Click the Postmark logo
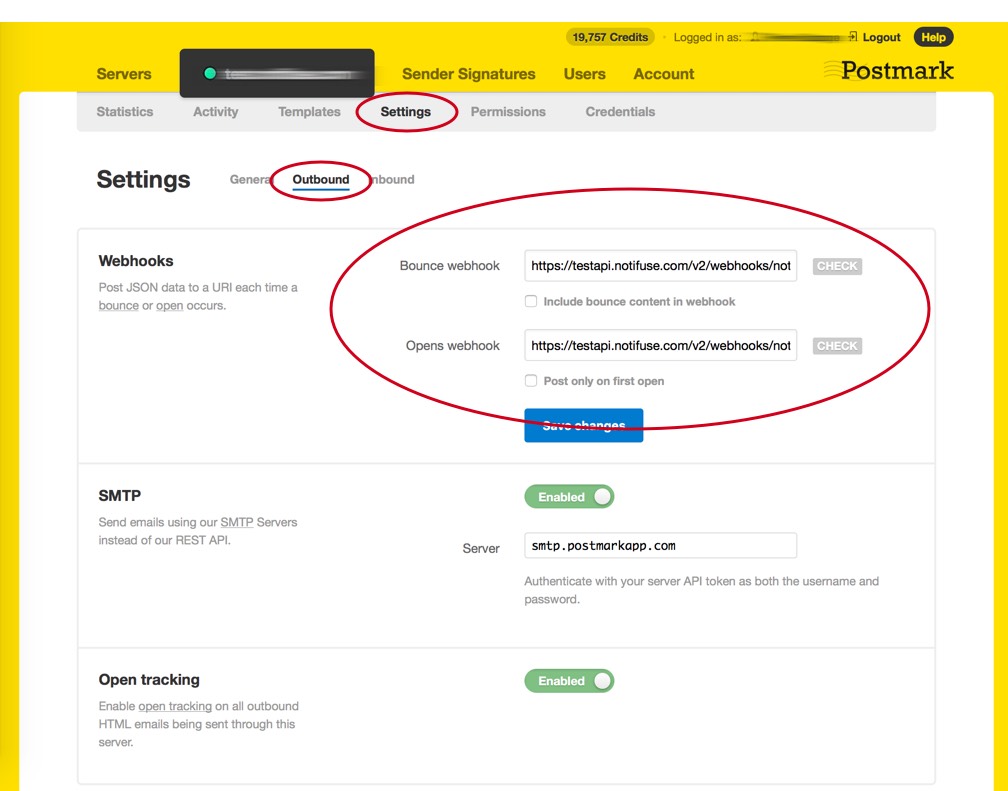Image resolution: width=1008 pixels, height=791 pixels. [889, 71]
